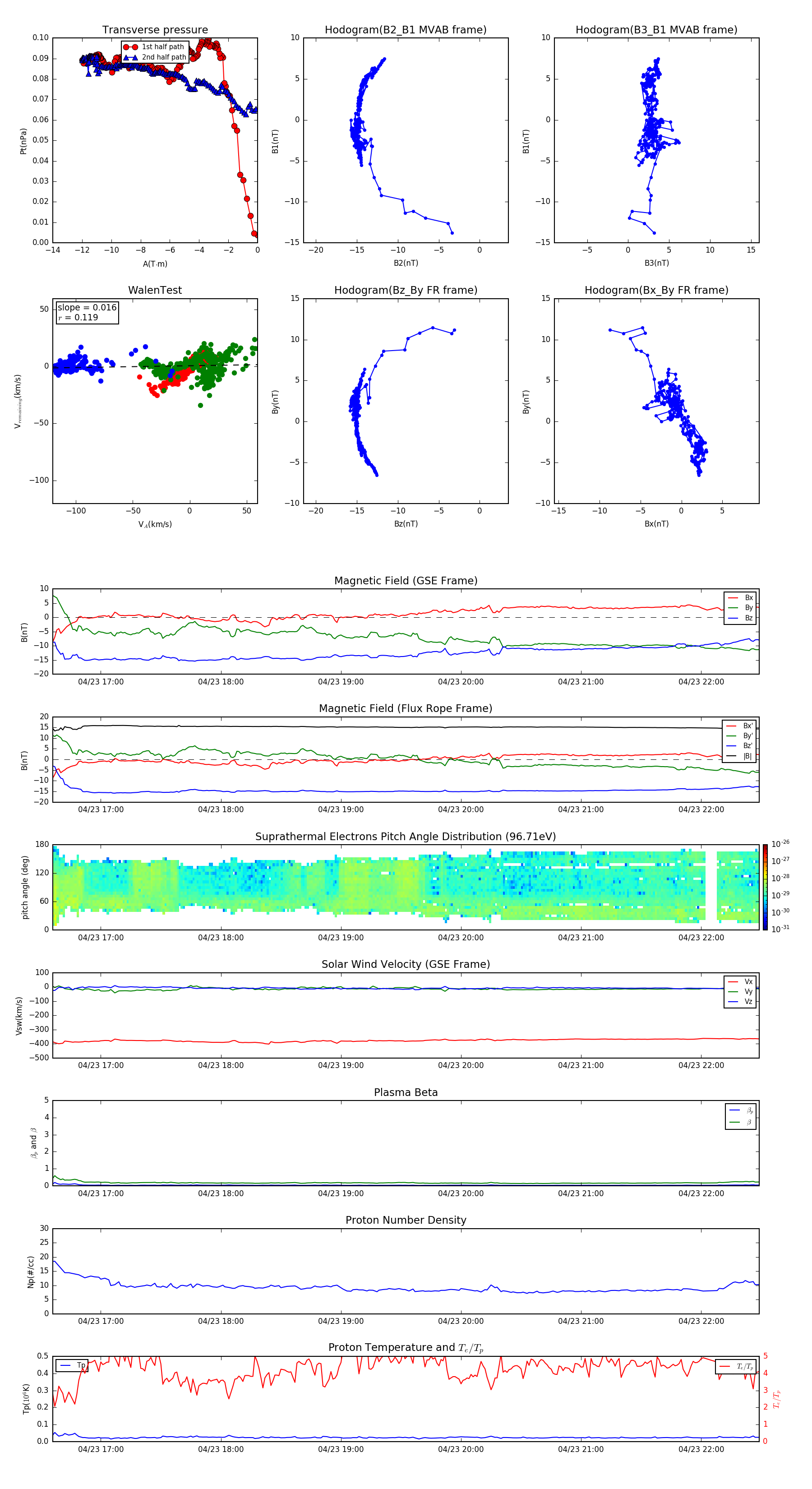The width and height of the screenshot is (812, 1489).
Task: Click the "Magnetic Field (Flux Rope Frame)" title
Action: (406, 709)
